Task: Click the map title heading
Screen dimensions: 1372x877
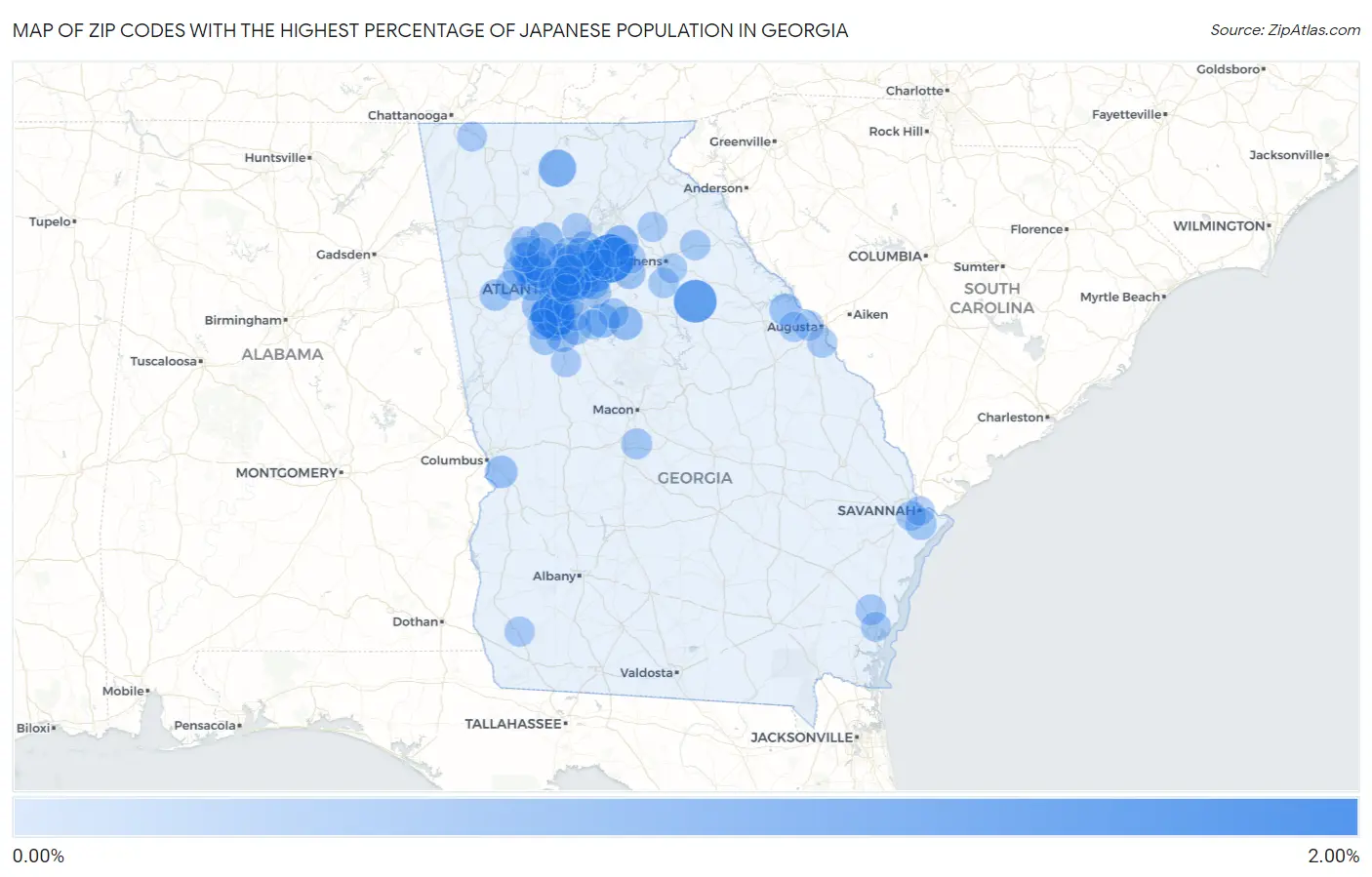Action: coord(430,30)
